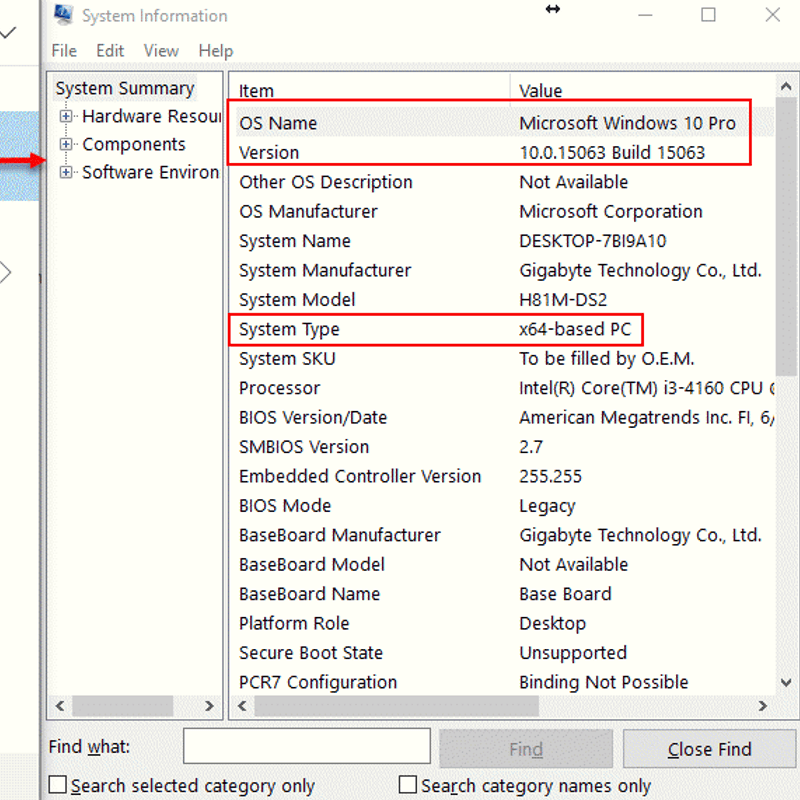Select the Software Environment tree item
Viewport: 800px width, 800px height.
point(151,172)
